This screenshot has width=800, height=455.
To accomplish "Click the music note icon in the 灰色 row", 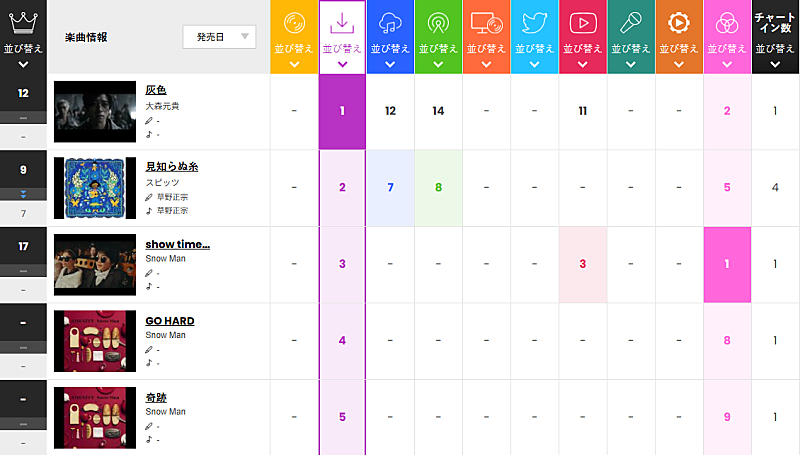I will 149,134.
